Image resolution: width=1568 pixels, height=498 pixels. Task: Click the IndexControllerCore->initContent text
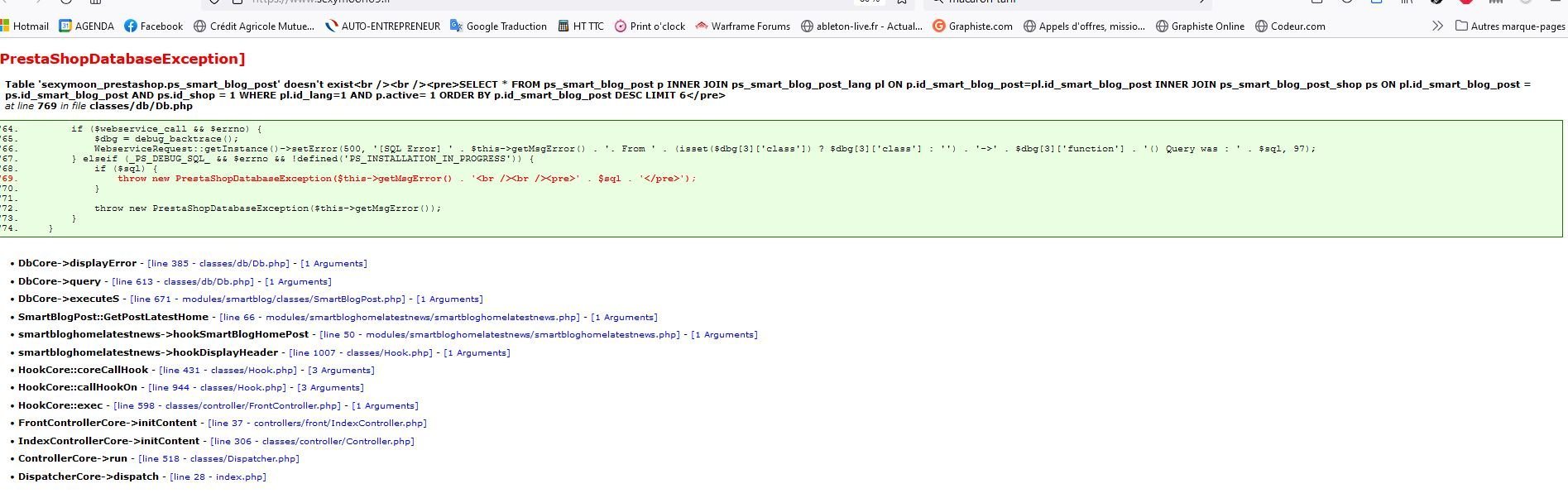(108, 442)
